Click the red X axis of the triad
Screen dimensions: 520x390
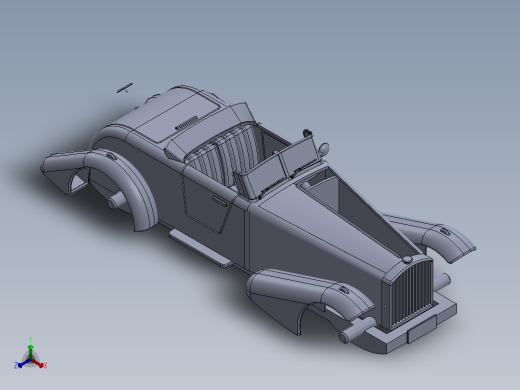tap(39, 363)
